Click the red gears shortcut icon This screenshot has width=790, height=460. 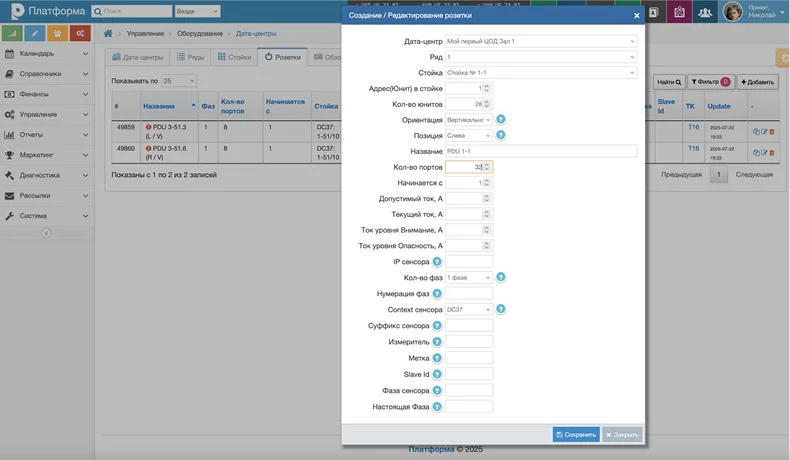[80, 33]
